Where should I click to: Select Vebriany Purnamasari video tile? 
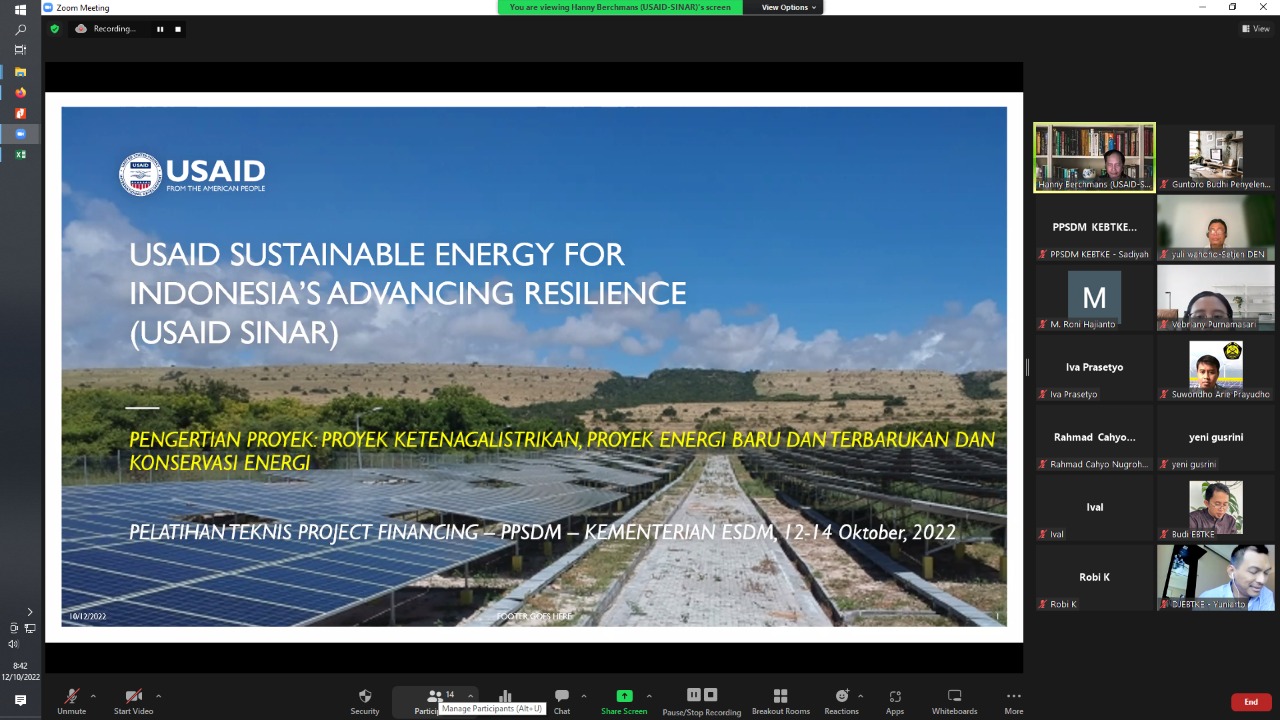click(1216, 297)
